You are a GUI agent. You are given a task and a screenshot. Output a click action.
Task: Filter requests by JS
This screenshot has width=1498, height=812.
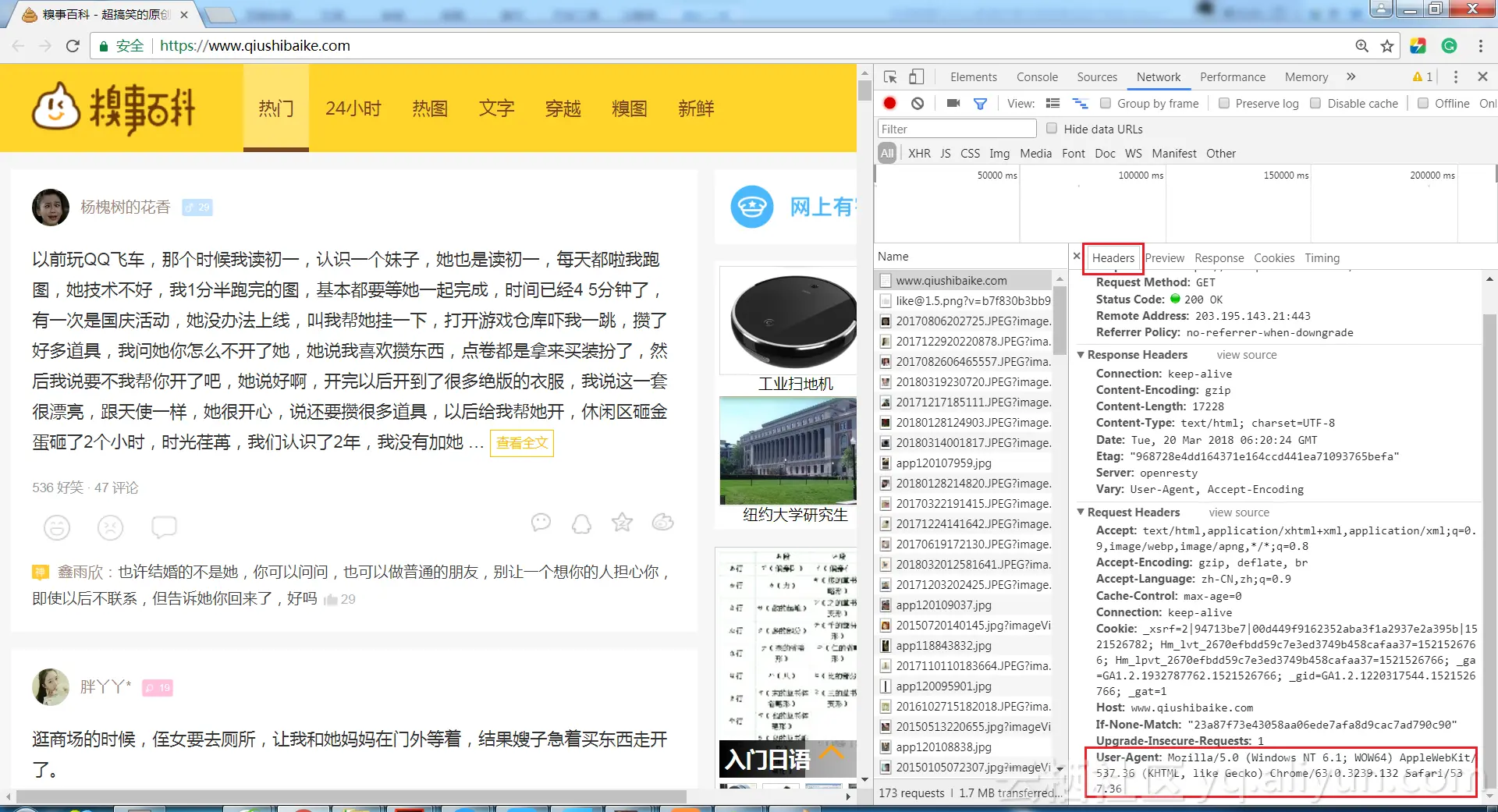coord(945,153)
